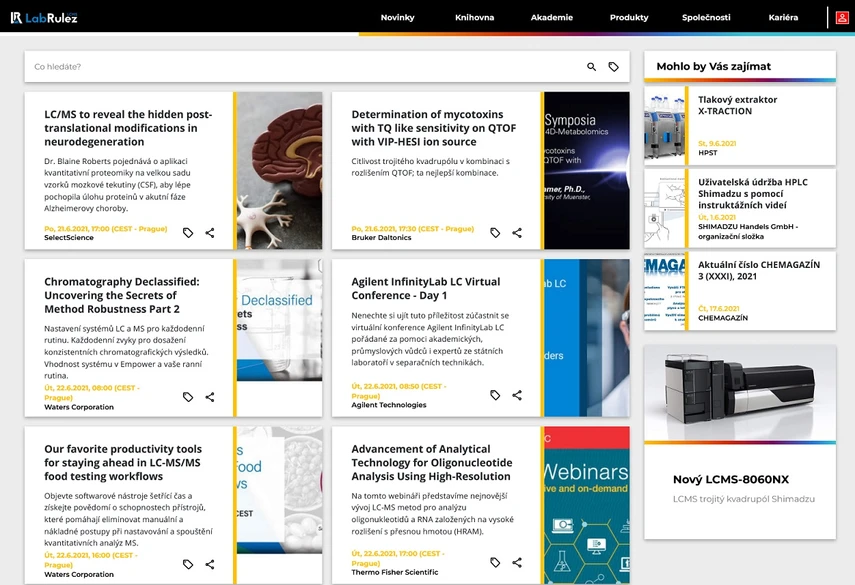Open 'Nový LCMS-8060NX' promo heading
The height and width of the screenshot is (585, 855).
(x=731, y=480)
